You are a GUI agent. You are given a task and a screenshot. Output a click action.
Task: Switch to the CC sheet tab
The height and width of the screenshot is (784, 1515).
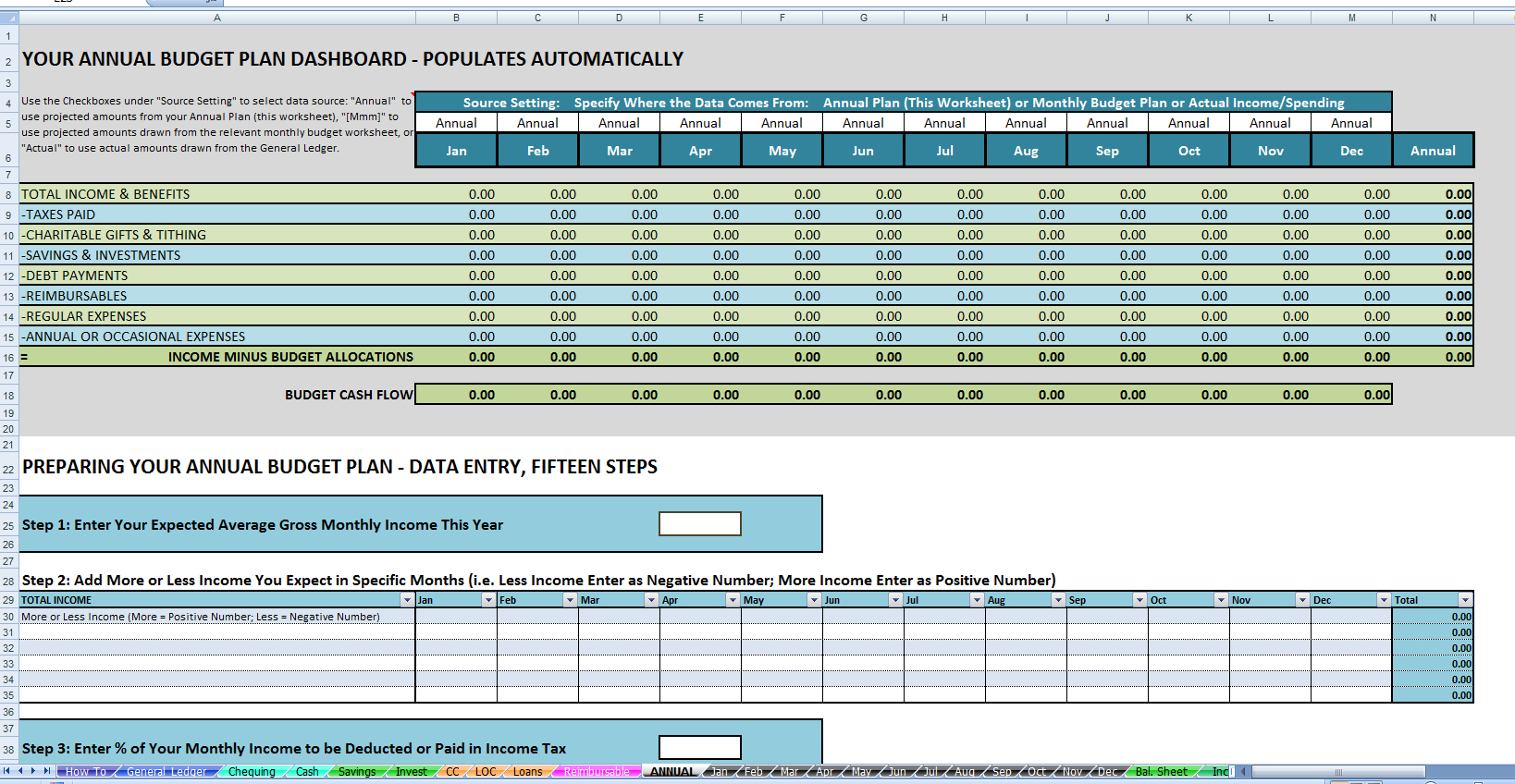[x=452, y=771]
